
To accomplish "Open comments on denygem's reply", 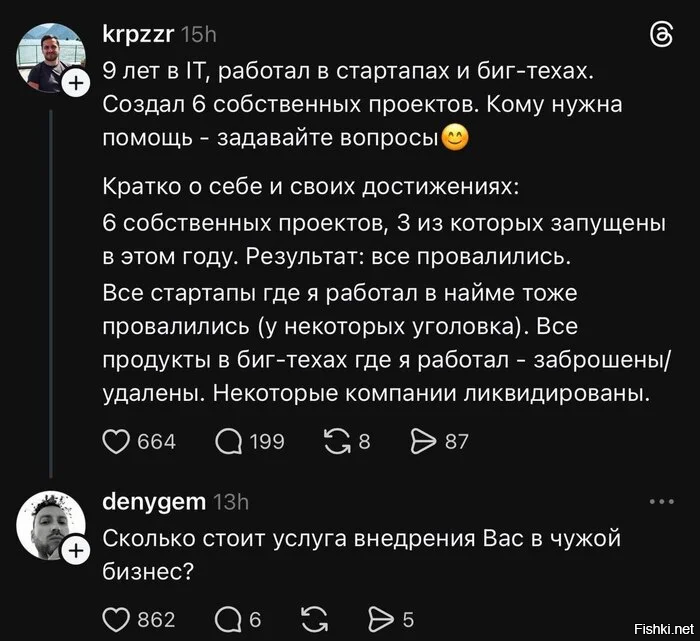I will 229,619.
